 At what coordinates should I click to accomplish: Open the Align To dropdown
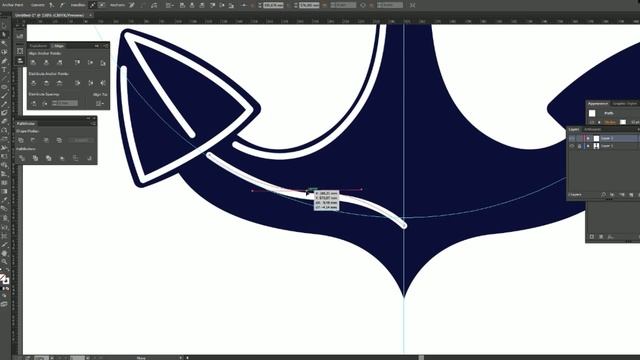pos(100,104)
